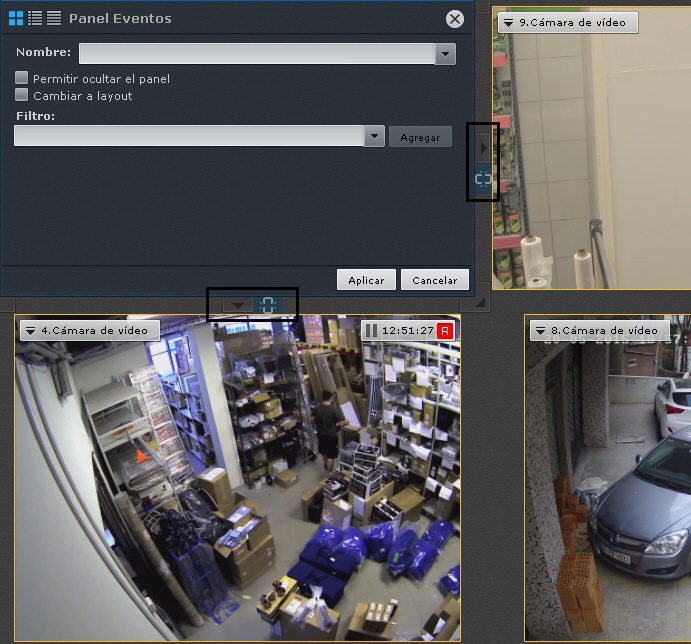Click the link-to-cell icon on panel's right edge
This screenshot has width=691, height=644.
(483, 179)
